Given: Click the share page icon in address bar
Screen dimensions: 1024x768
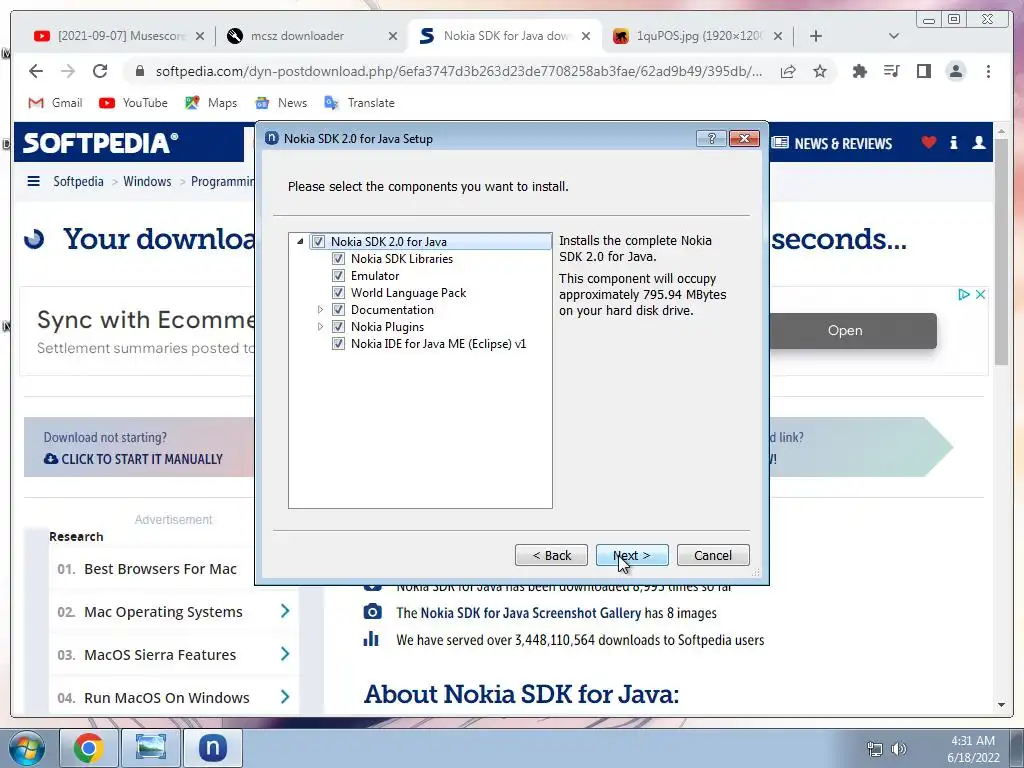Looking at the screenshot, I should point(788,71).
